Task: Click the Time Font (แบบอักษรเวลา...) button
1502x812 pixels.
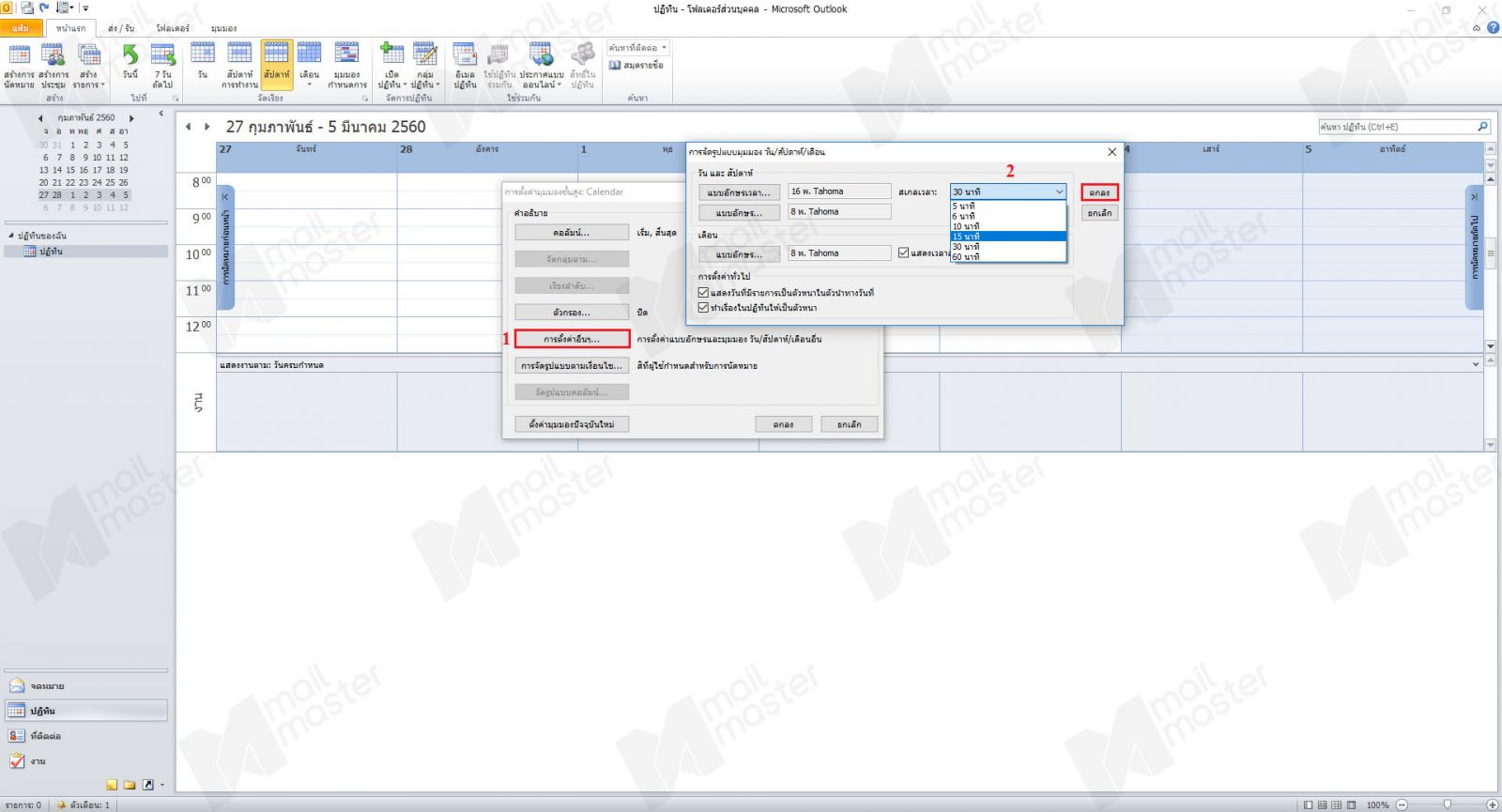Action: coord(739,192)
